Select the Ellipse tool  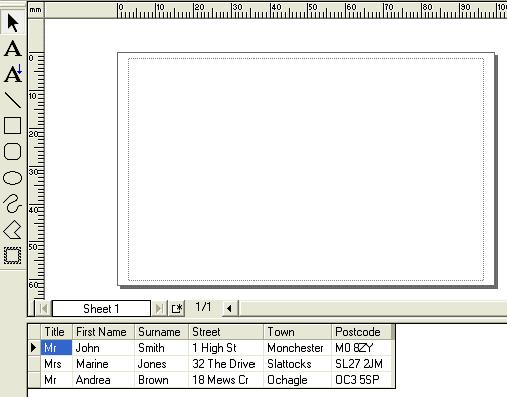pyautogui.click(x=13, y=178)
